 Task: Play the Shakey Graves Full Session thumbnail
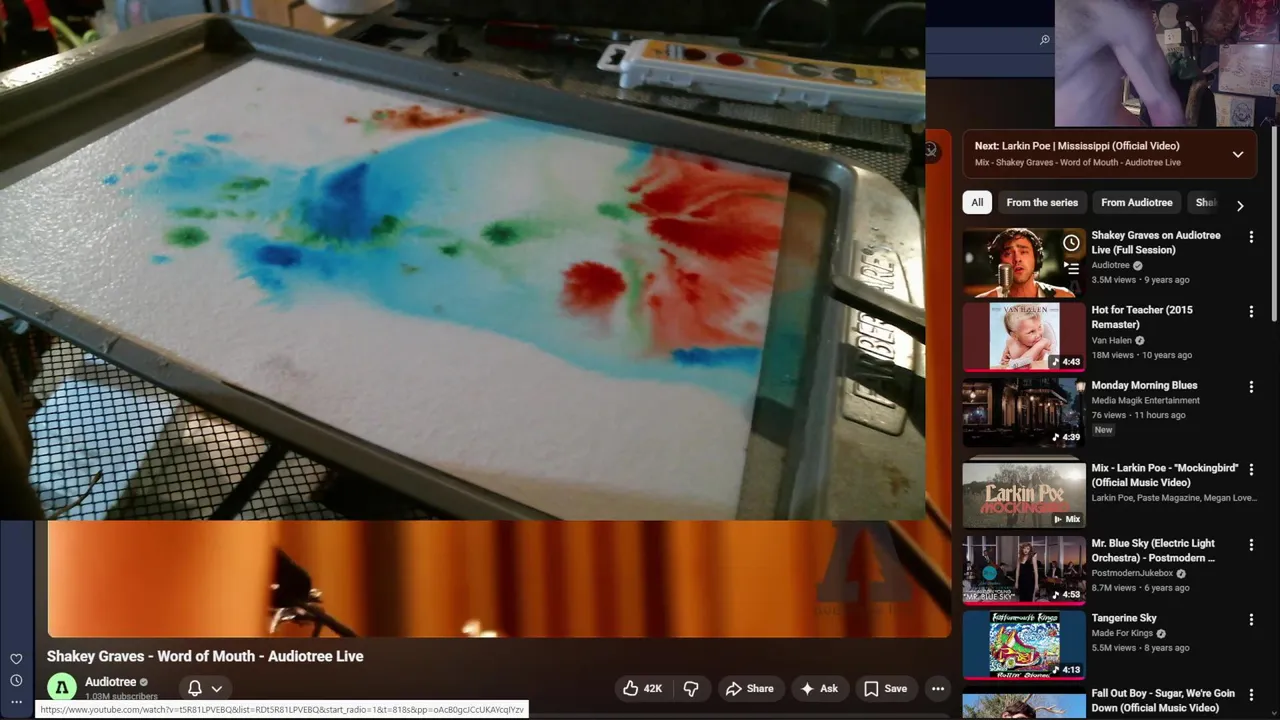pos(1023,263)
